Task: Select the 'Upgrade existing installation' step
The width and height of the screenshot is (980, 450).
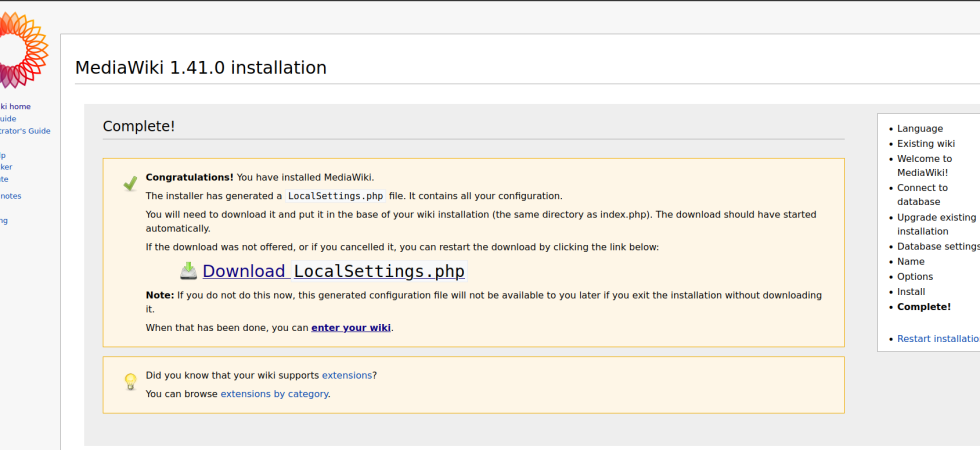Action: click(x=936, y=224)
